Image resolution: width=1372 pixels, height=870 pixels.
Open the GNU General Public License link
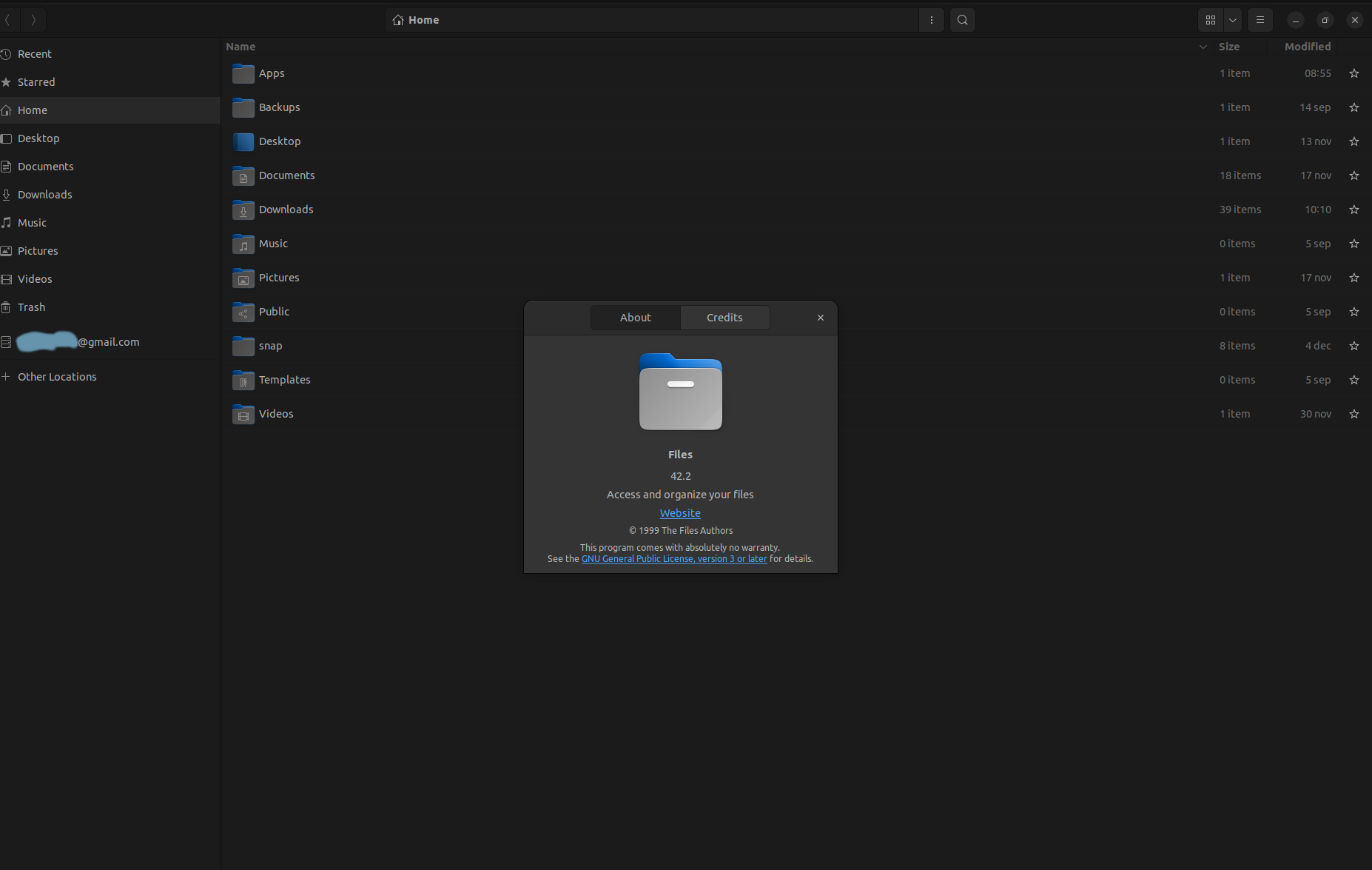pos(673,558)
